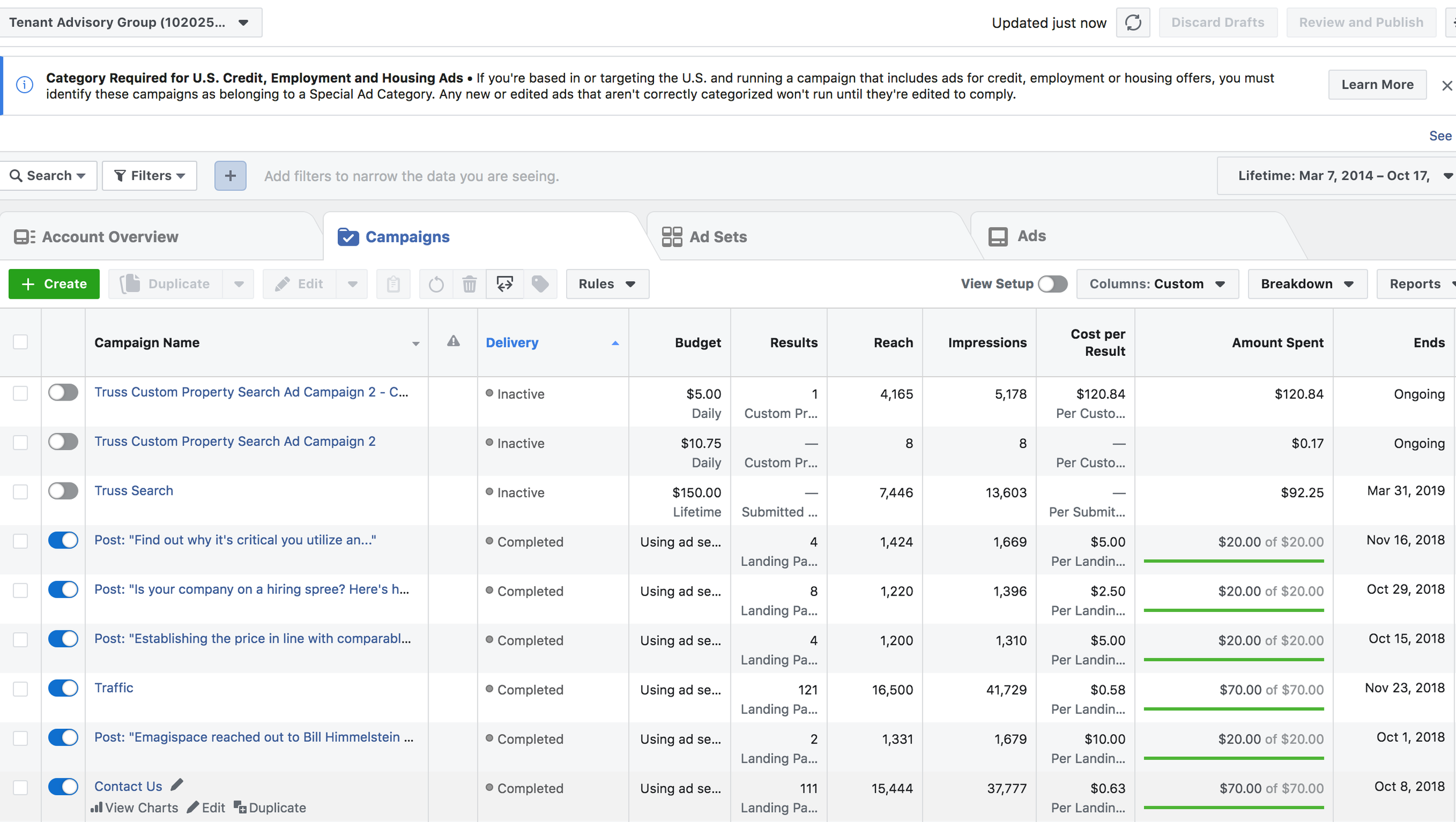Click the blue plus add filter icon
Image resolution: width=1456 pixels, height=822 pixels.
tap(231, 176)
